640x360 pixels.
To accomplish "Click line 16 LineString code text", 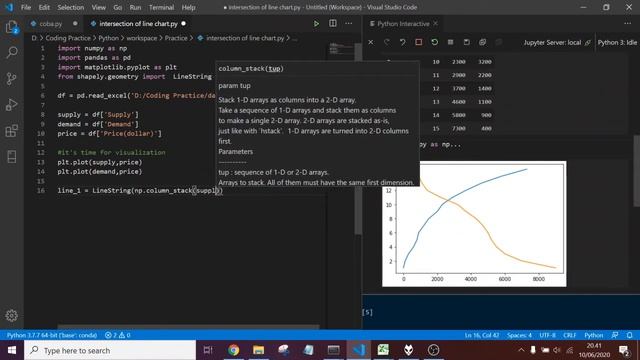I will [140, 191].
